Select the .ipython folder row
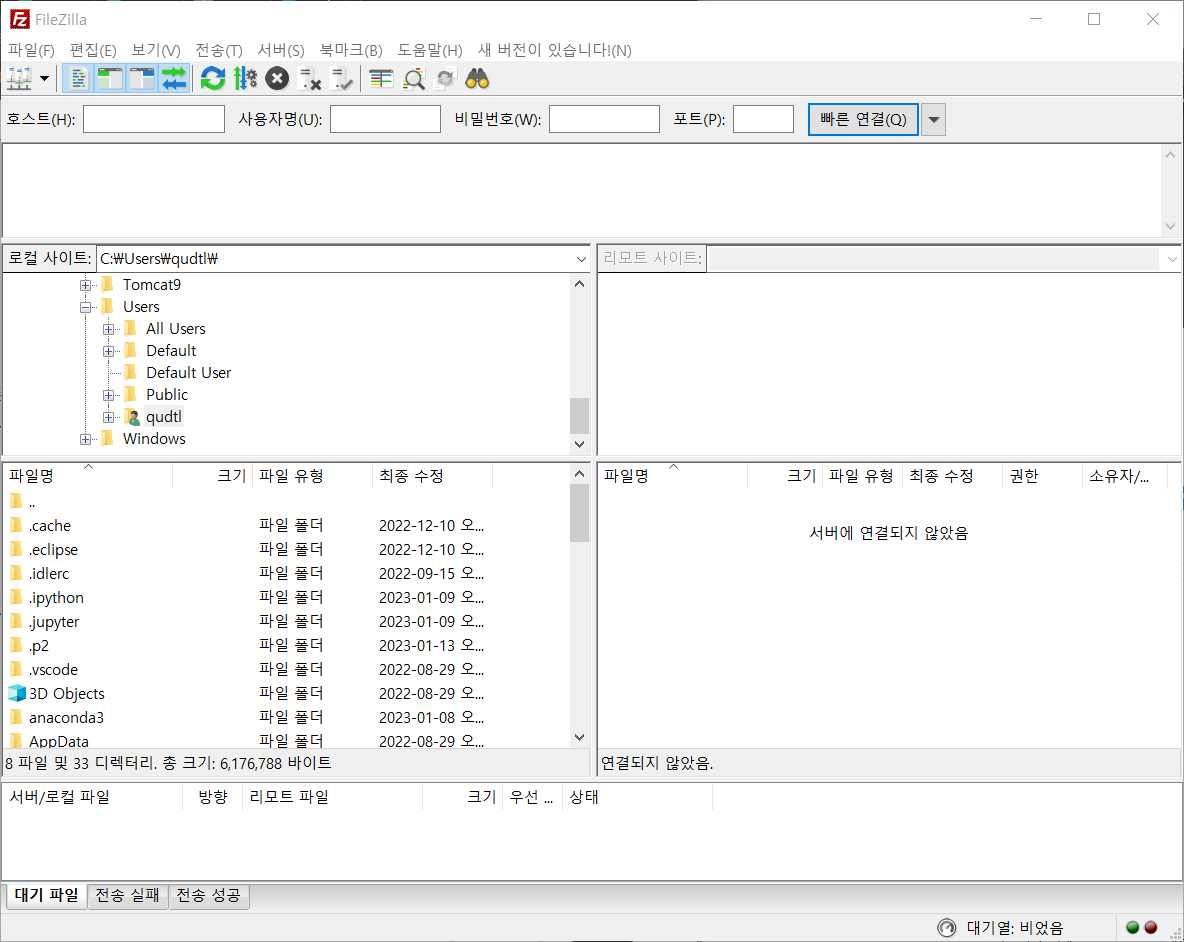This screenshot has width=1184, height=942. tap(287, 598)
